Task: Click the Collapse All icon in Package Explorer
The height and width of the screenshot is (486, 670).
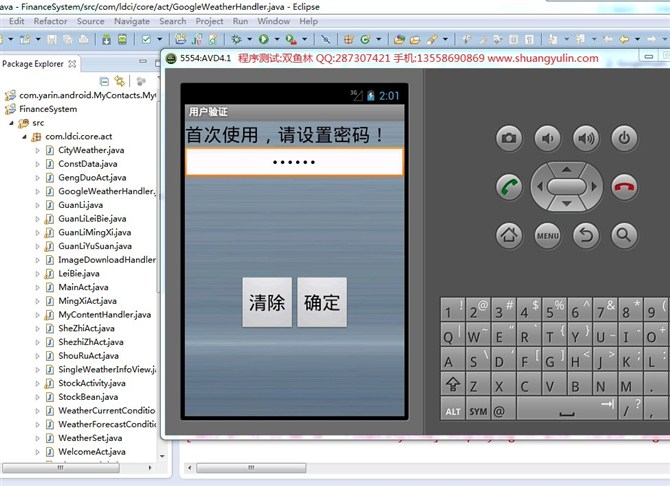Action: pyautogui.click(x=104, y=81)
